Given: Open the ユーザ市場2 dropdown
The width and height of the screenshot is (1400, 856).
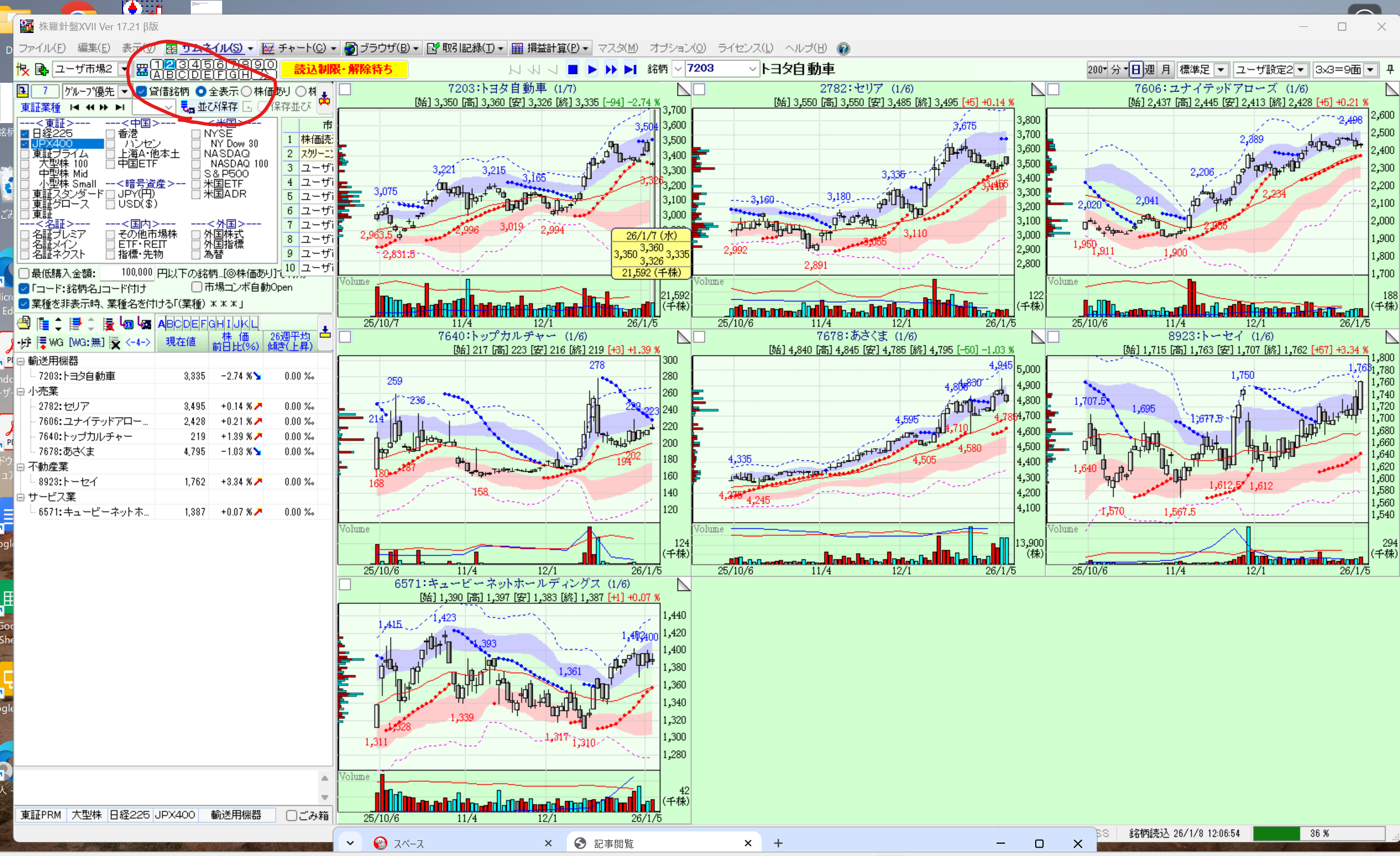Looking at the screenshot, I should pos(124,69).
